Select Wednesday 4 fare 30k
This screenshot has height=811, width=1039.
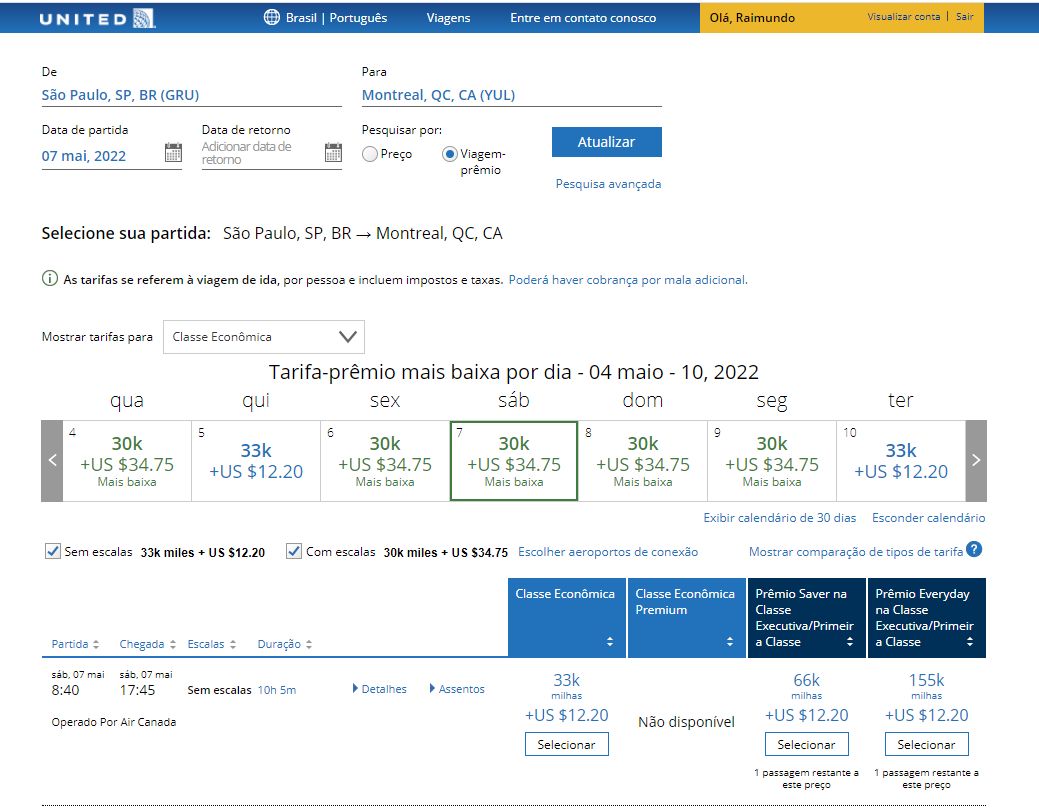127,460
